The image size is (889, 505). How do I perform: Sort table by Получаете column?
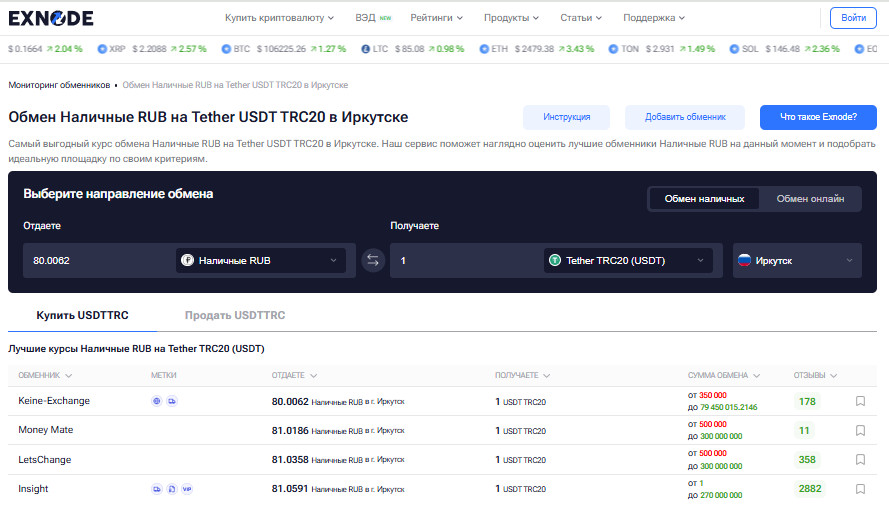pyautogui.click(x=522, y=375)
